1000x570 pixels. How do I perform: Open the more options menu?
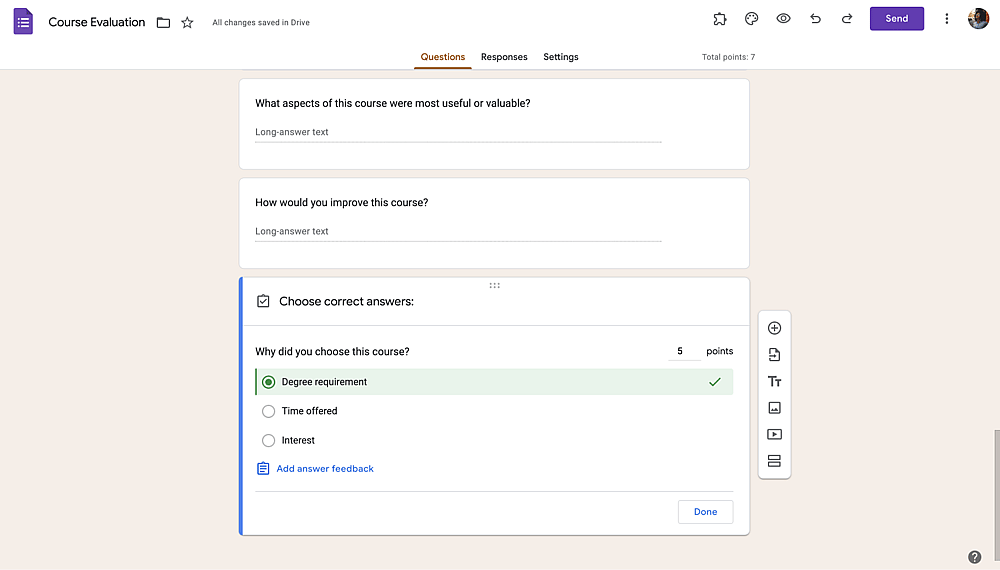click(x=946, y=18)
